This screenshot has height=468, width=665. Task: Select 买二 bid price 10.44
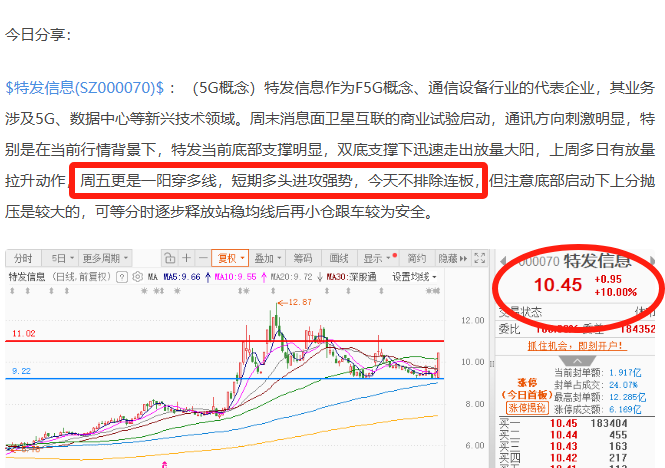click(564, 434)
